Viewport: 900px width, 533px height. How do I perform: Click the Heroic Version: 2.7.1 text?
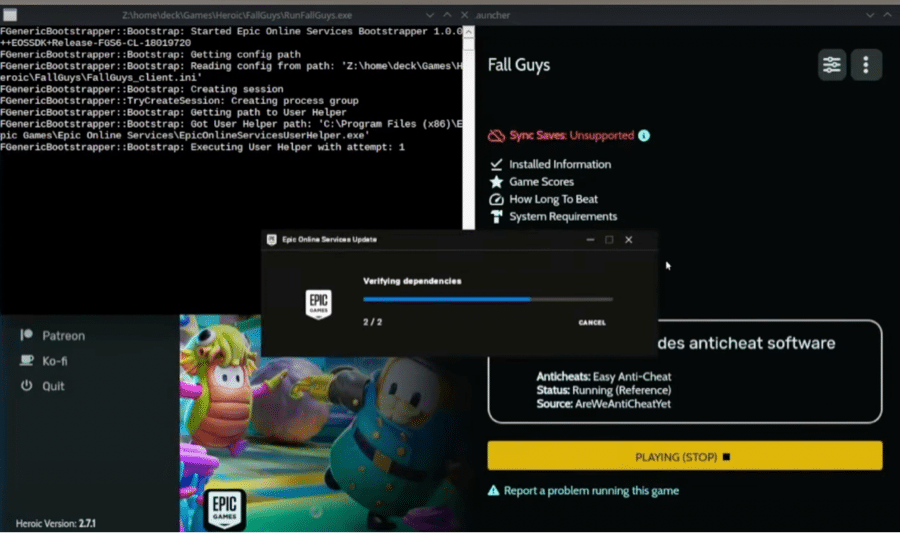(56, 523)
